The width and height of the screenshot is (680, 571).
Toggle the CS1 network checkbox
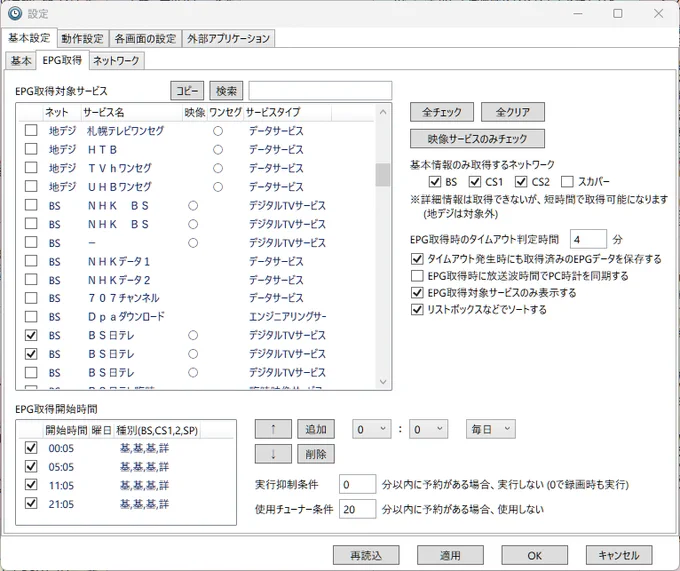click(475, 181)
